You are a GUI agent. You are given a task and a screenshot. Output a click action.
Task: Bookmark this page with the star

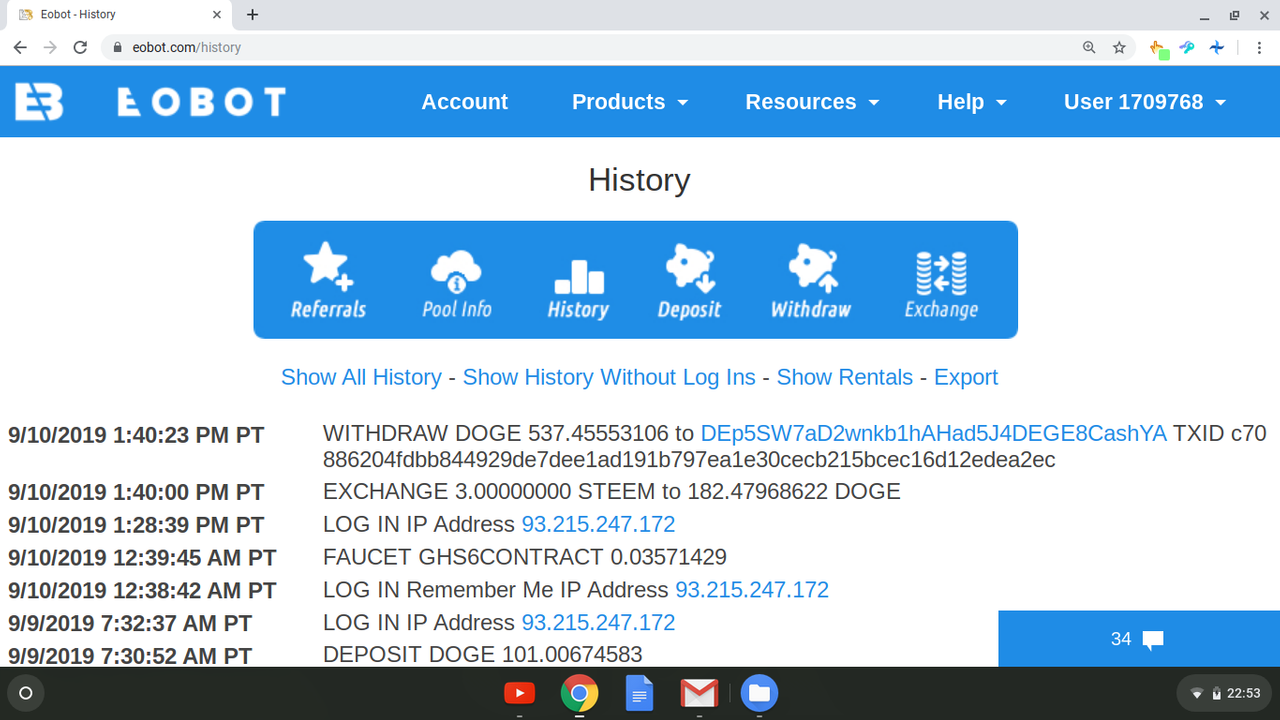pyautogui.click(x=1119, y=47)
